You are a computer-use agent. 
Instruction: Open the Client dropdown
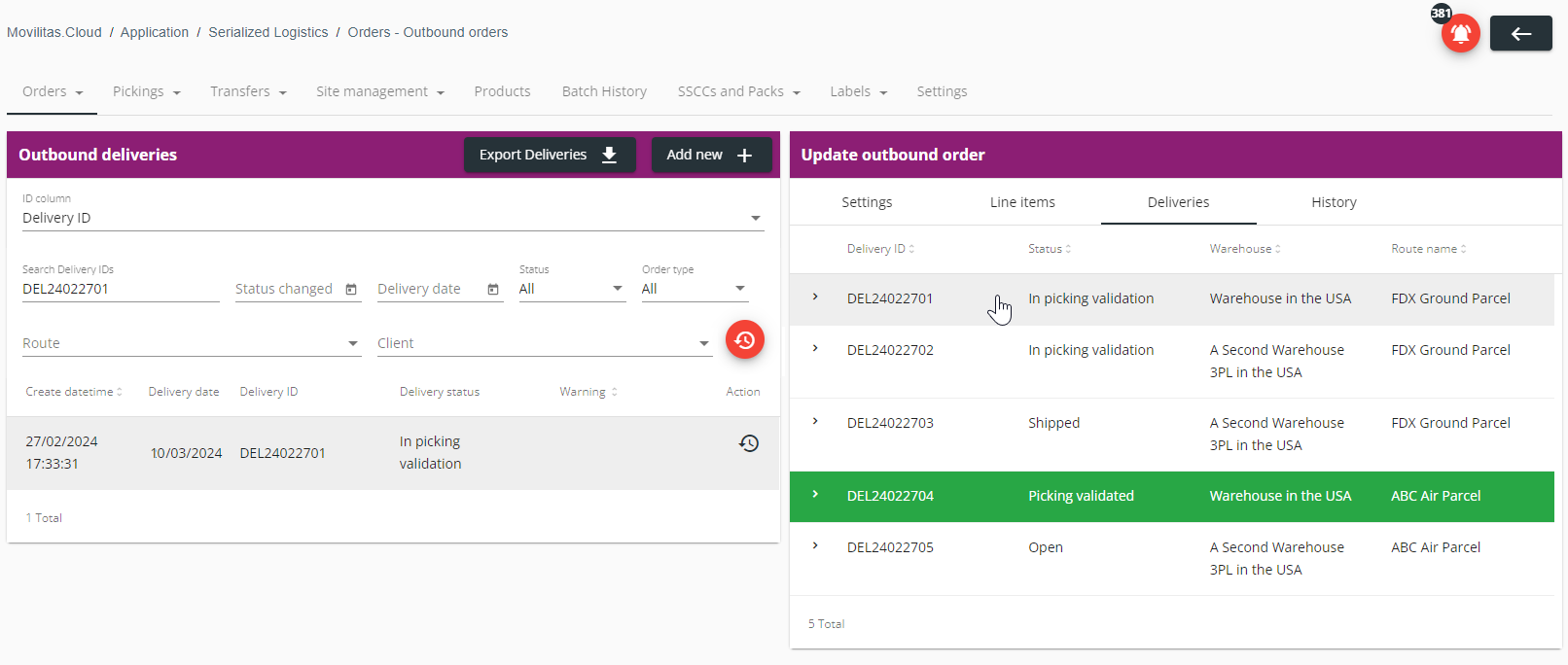[545, 343]
